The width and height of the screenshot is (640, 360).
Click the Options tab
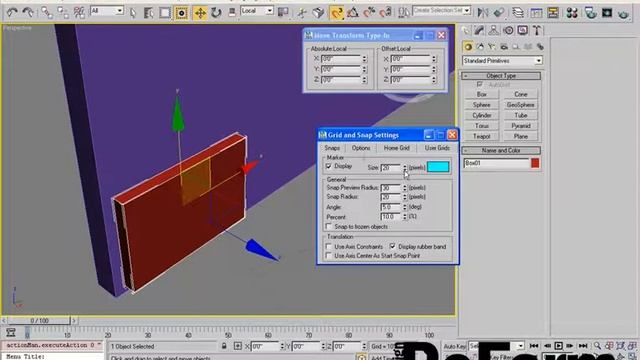click(361, 148)
